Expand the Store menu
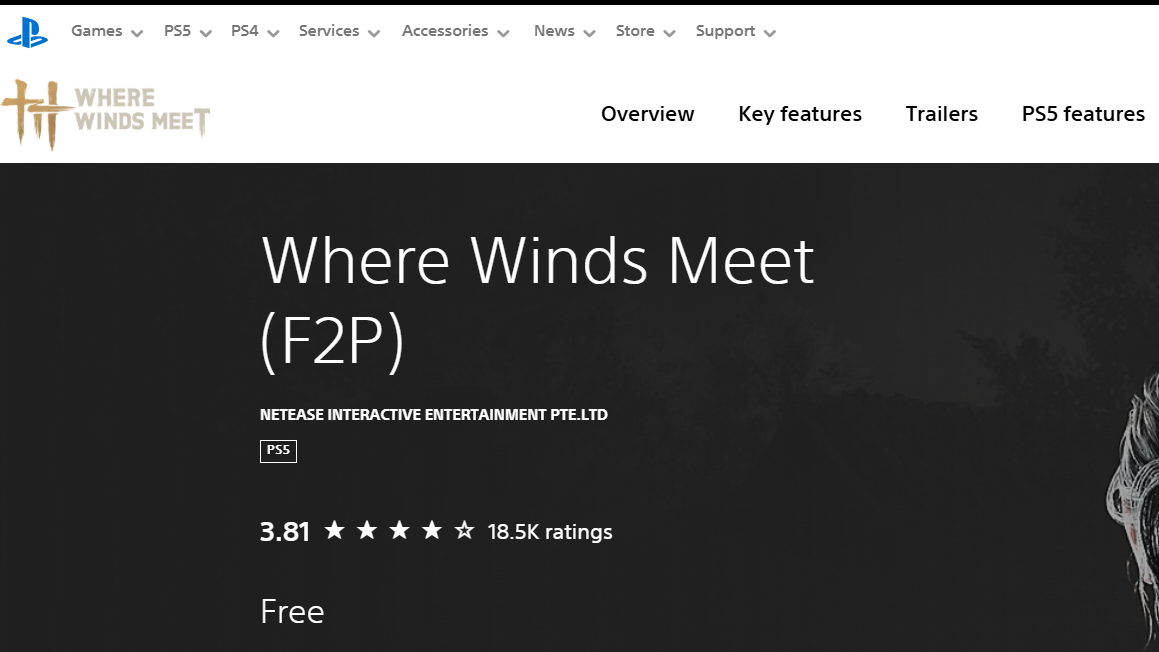This screenshot has width=1159, height=652. 645,32
